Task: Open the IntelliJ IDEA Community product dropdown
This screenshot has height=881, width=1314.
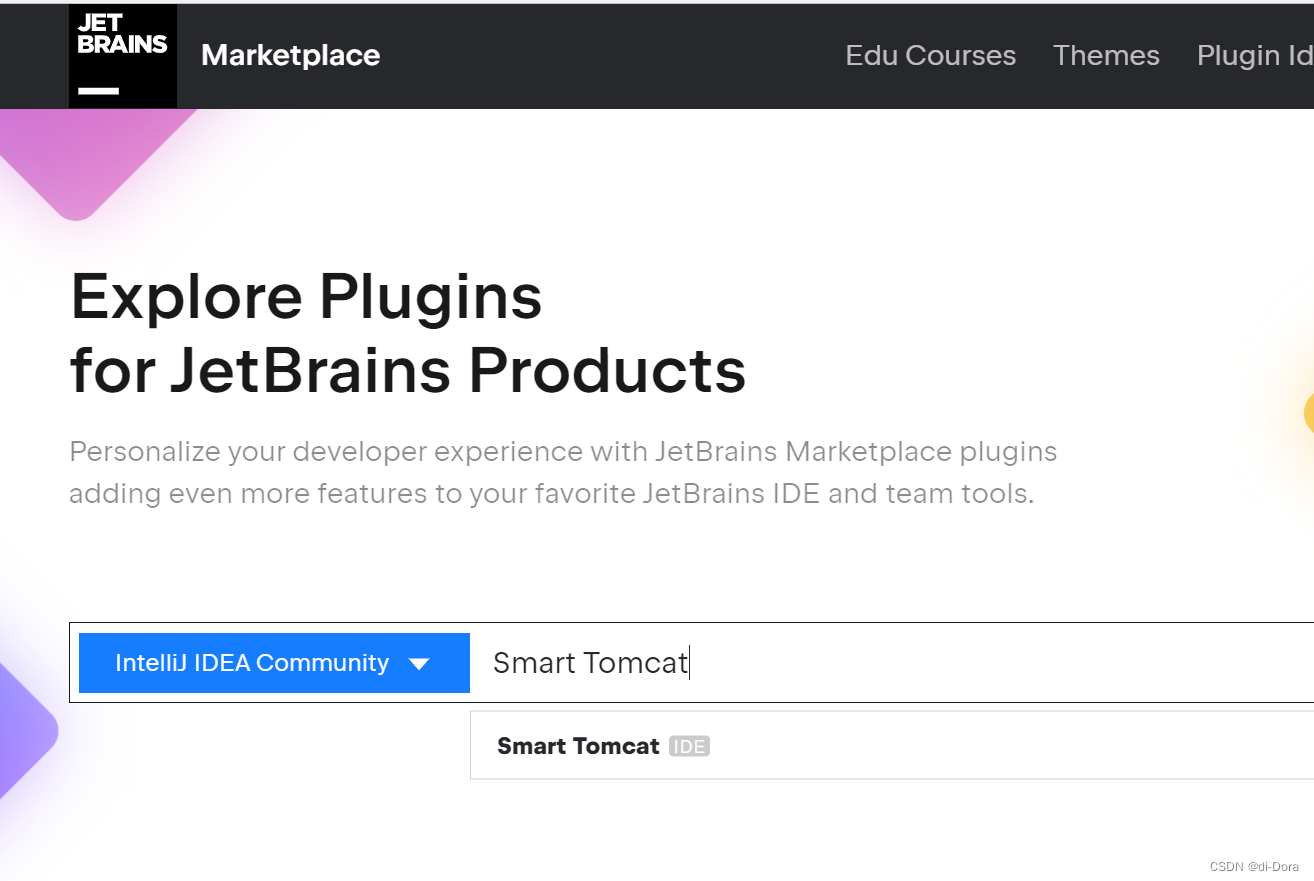Action: pos(274,663)
